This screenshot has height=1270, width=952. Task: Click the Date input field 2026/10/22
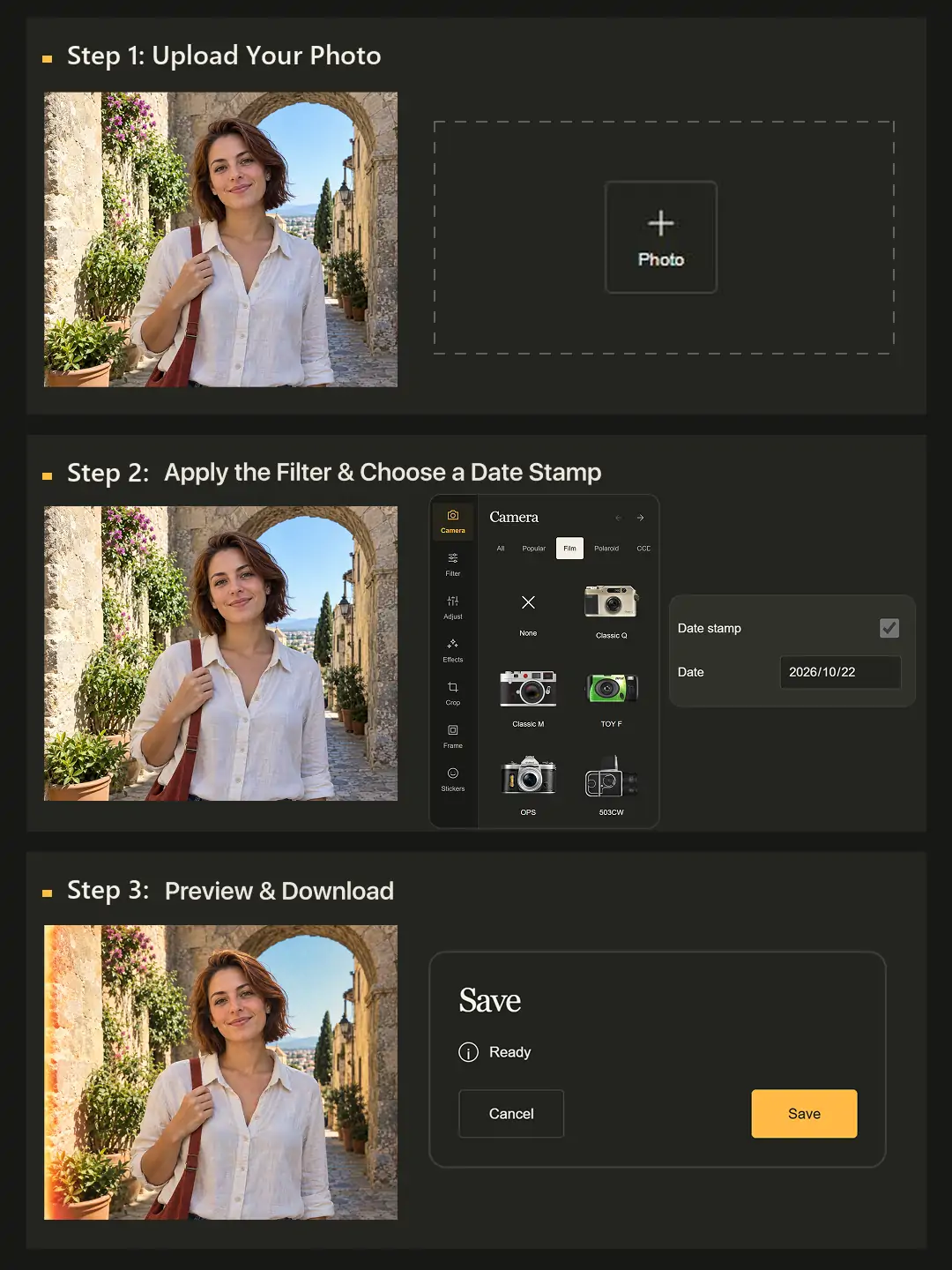click(x=840, y=672)
